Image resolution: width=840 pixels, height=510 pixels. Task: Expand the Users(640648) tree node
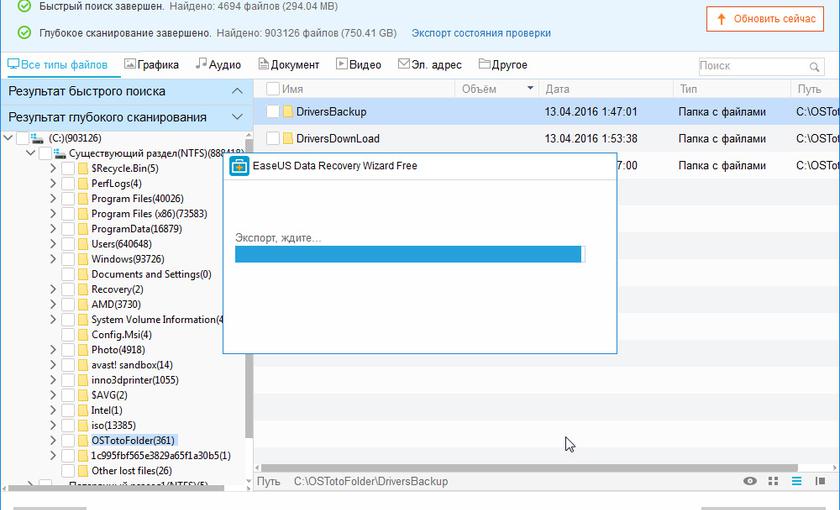pos(52,244)
